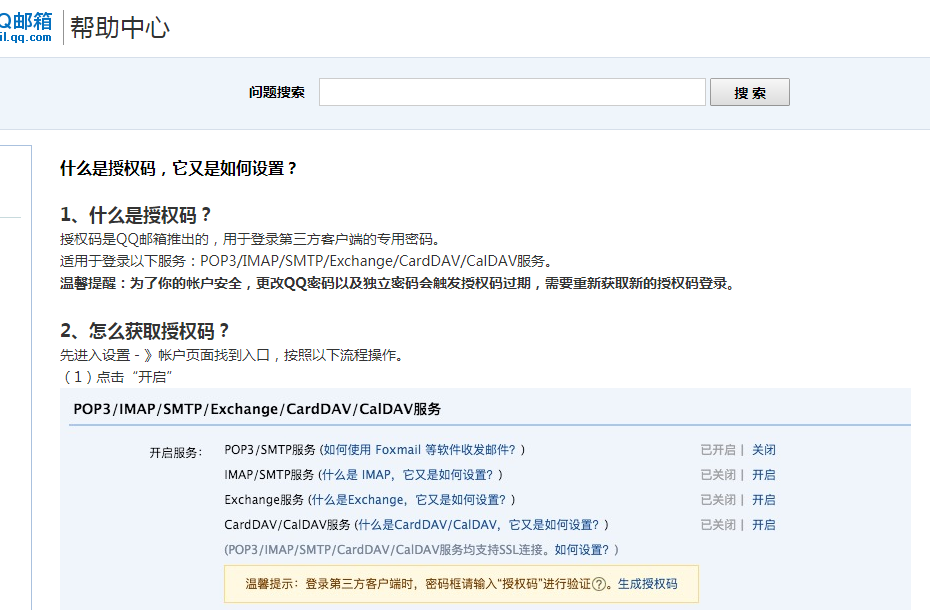The image size is (930, 610).
Task: Click the line 适用于登录以下服务
Action: coord(307,261)
